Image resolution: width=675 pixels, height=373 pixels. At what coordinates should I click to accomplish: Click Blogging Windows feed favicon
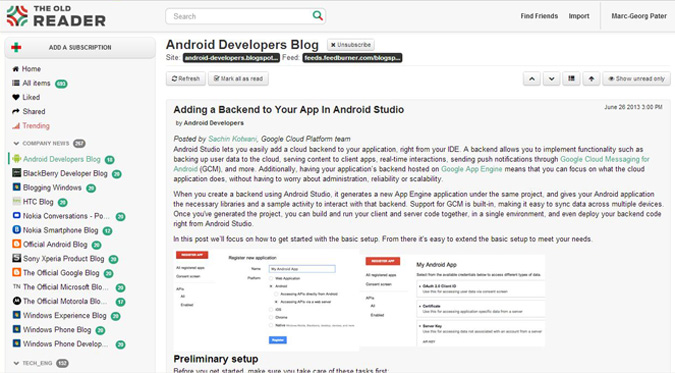16,187
